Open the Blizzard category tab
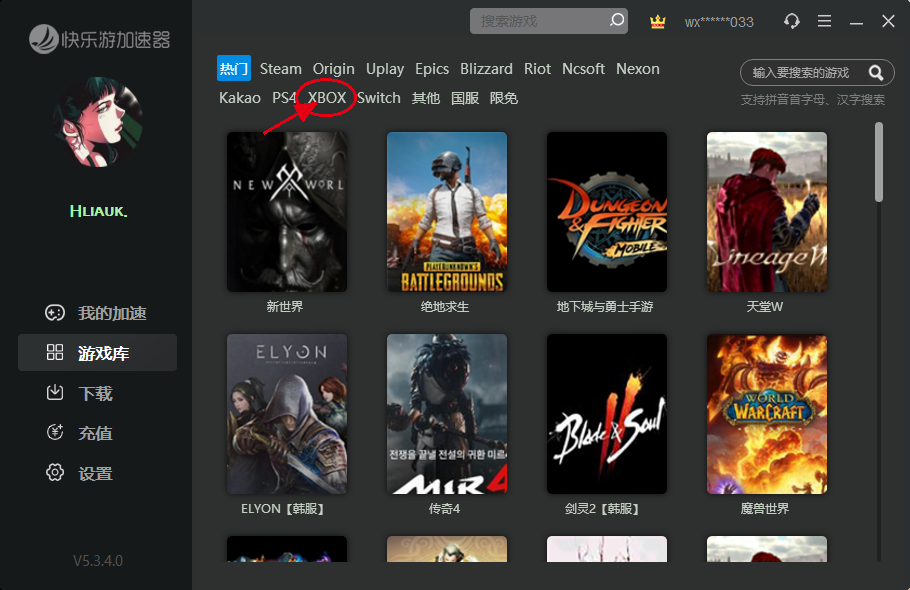Screen dimensions: 910x590 click(486, 68)
